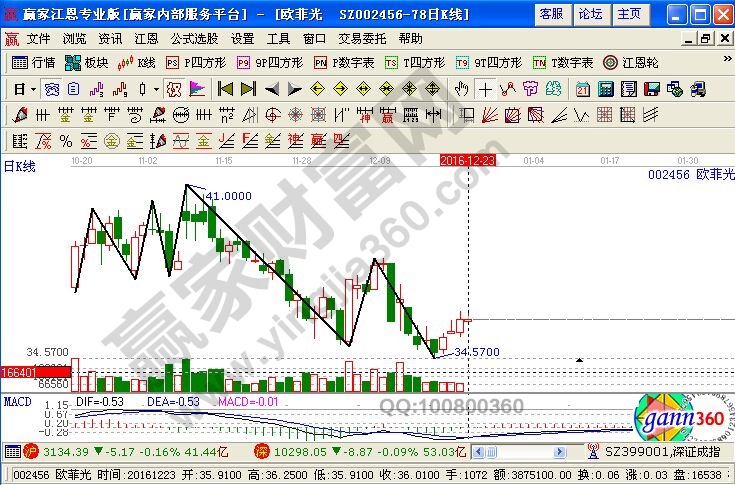Jump to first bar with skip-back icon
Viewport: 735px width, 485px height.
pos(225,88)
